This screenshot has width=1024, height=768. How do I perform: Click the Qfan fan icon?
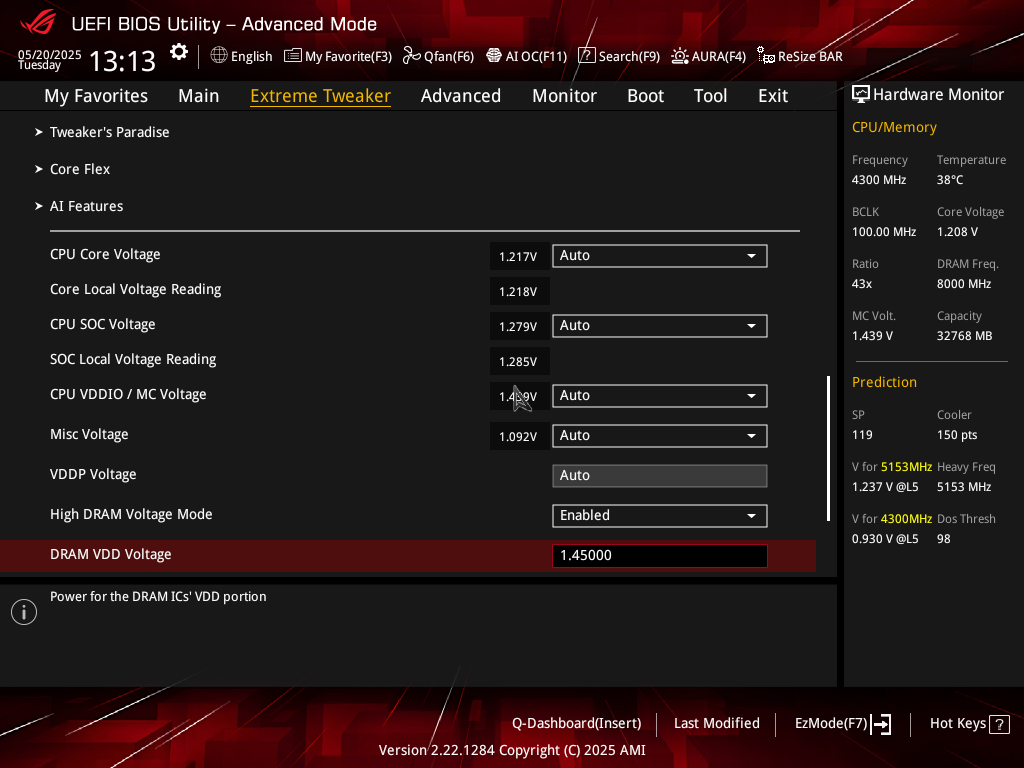click(411, 56)
